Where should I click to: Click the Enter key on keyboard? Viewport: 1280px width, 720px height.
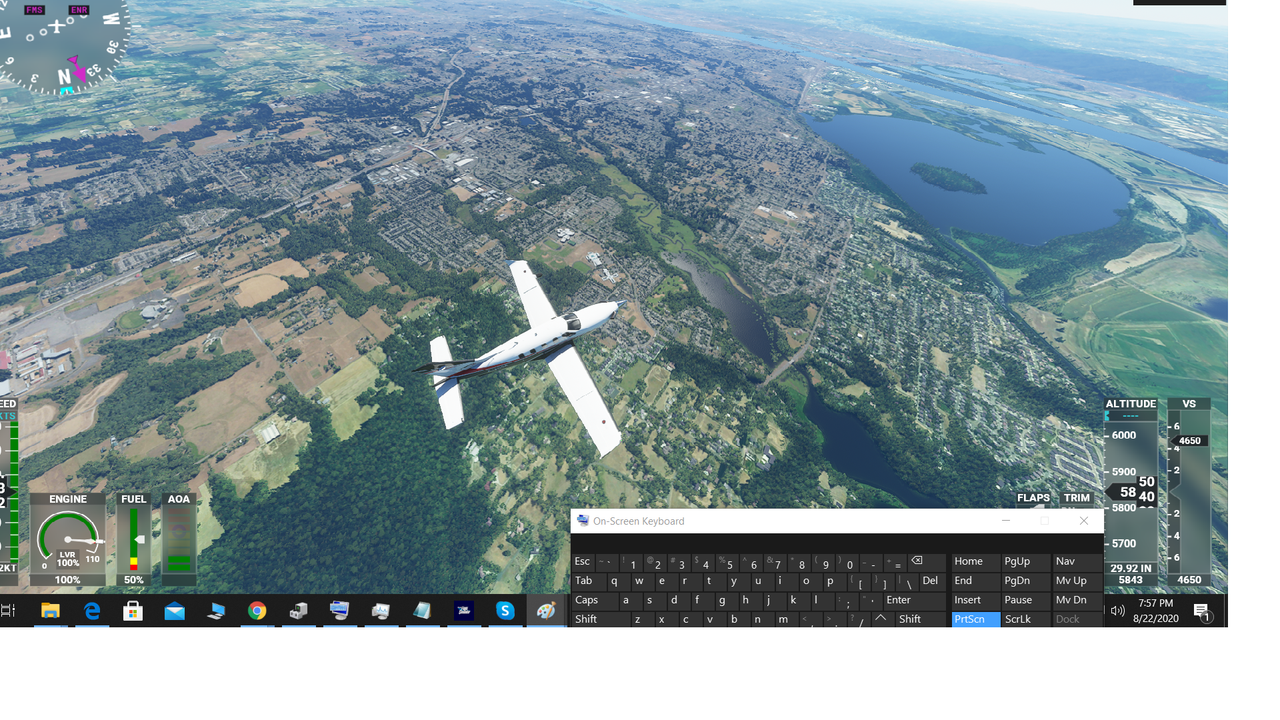[x=915, y=600]
